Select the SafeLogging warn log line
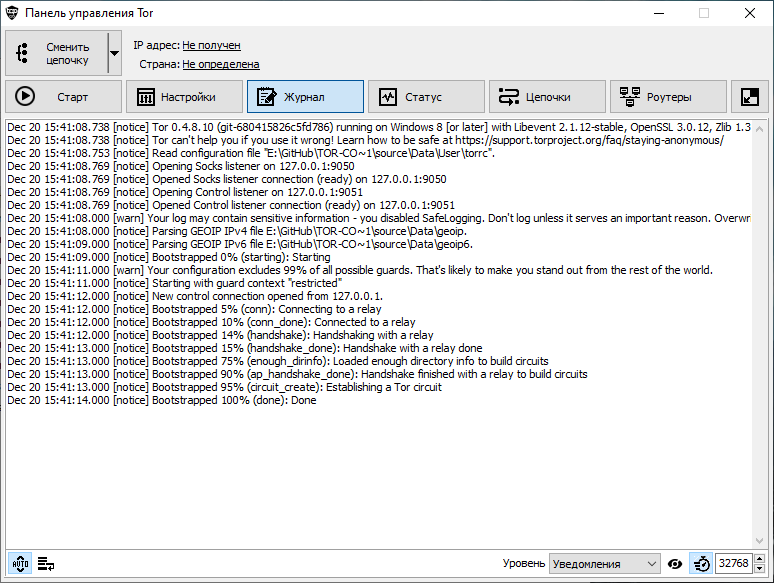Viewport: 774px width, 583px height. [379, 218]
